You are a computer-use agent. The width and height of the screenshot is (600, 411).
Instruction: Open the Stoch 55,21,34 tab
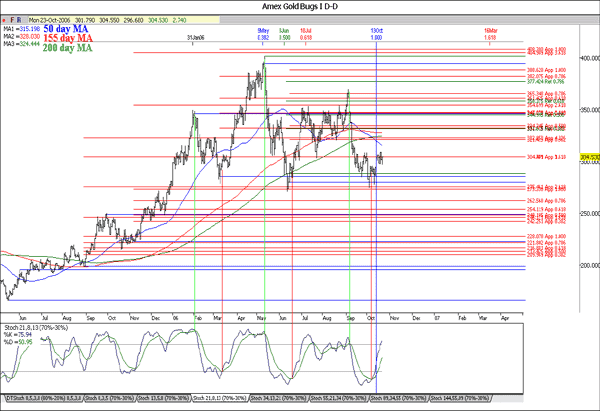pos(338,398)
